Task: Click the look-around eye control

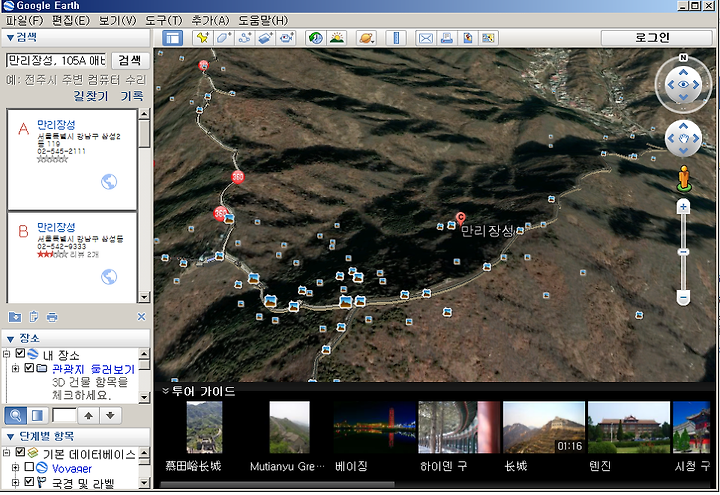Action: pos(683,84)
